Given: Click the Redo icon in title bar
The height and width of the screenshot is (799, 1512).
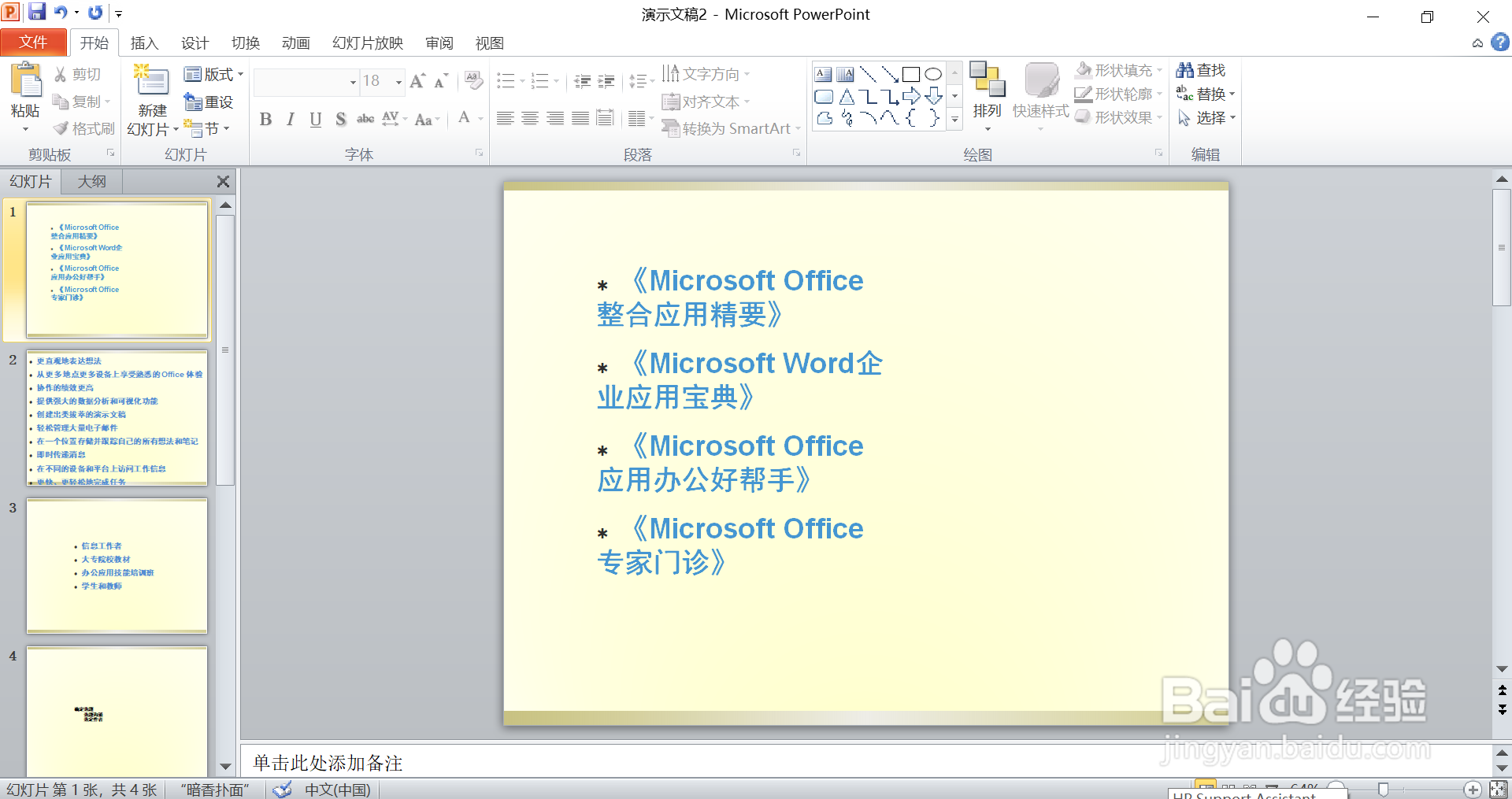Looking at the screenshot, I should pyautogui.click(x=95, y=13).
